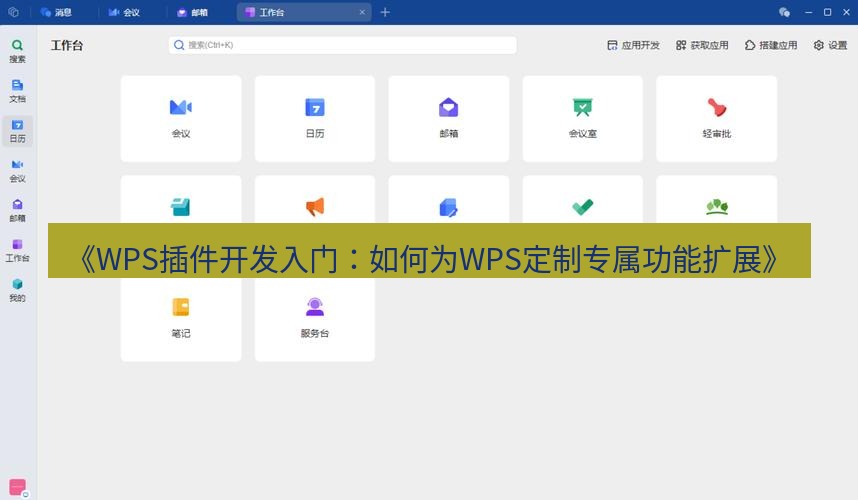Screen dimensions: 858x500
Task: Add a new tab with plus button
Action: pyautogui.click(x=385, y=12)
